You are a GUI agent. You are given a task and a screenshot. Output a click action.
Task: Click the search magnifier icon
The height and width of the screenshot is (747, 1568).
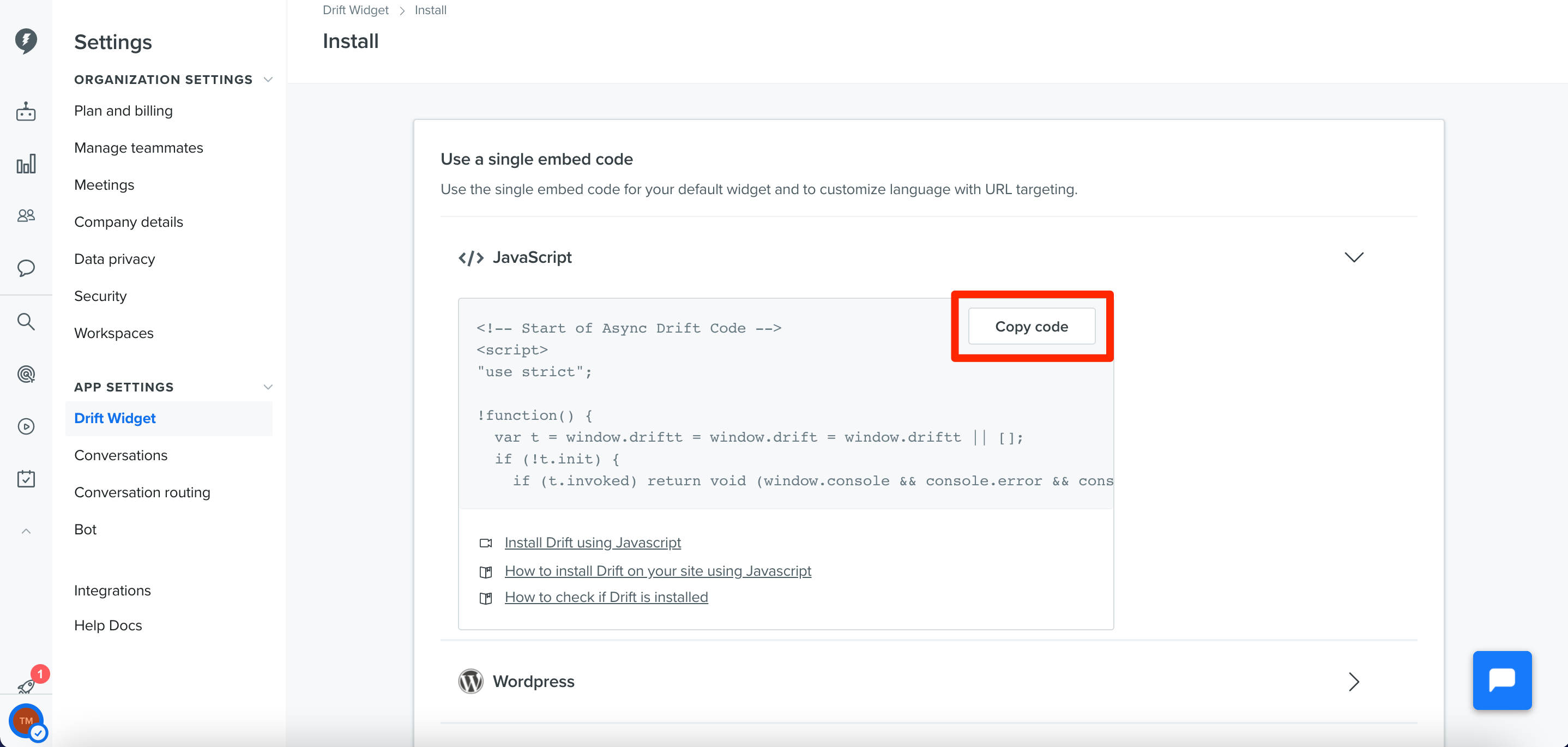point(26,322)
